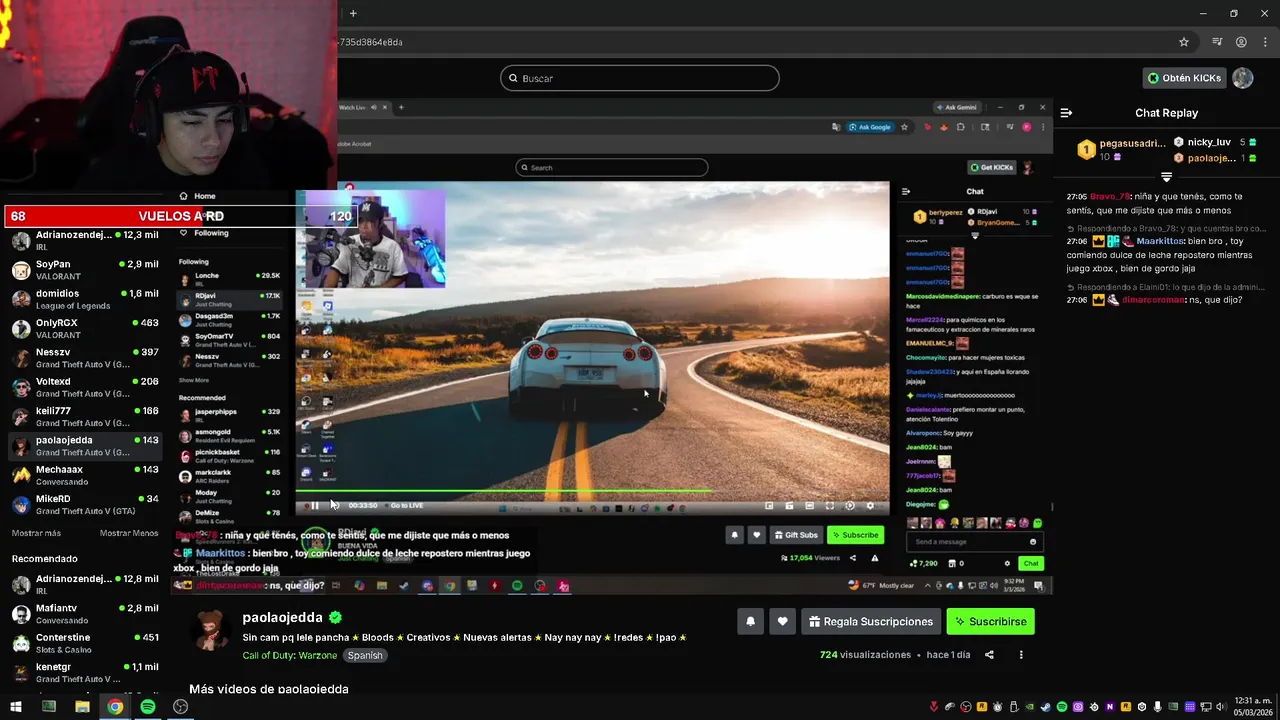Toggle fullscreen icon inside the replay video
Image resolution: width=1280 pixels, height=720 pixels.
click(829, 506)
